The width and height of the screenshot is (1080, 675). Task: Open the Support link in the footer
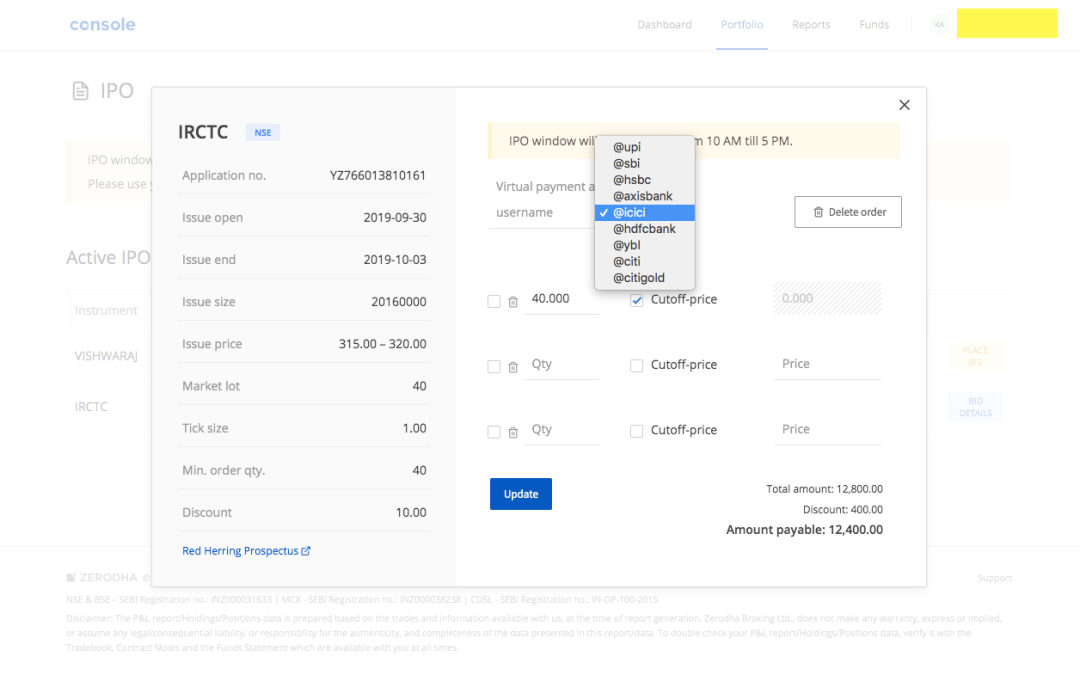coord(995,578)
